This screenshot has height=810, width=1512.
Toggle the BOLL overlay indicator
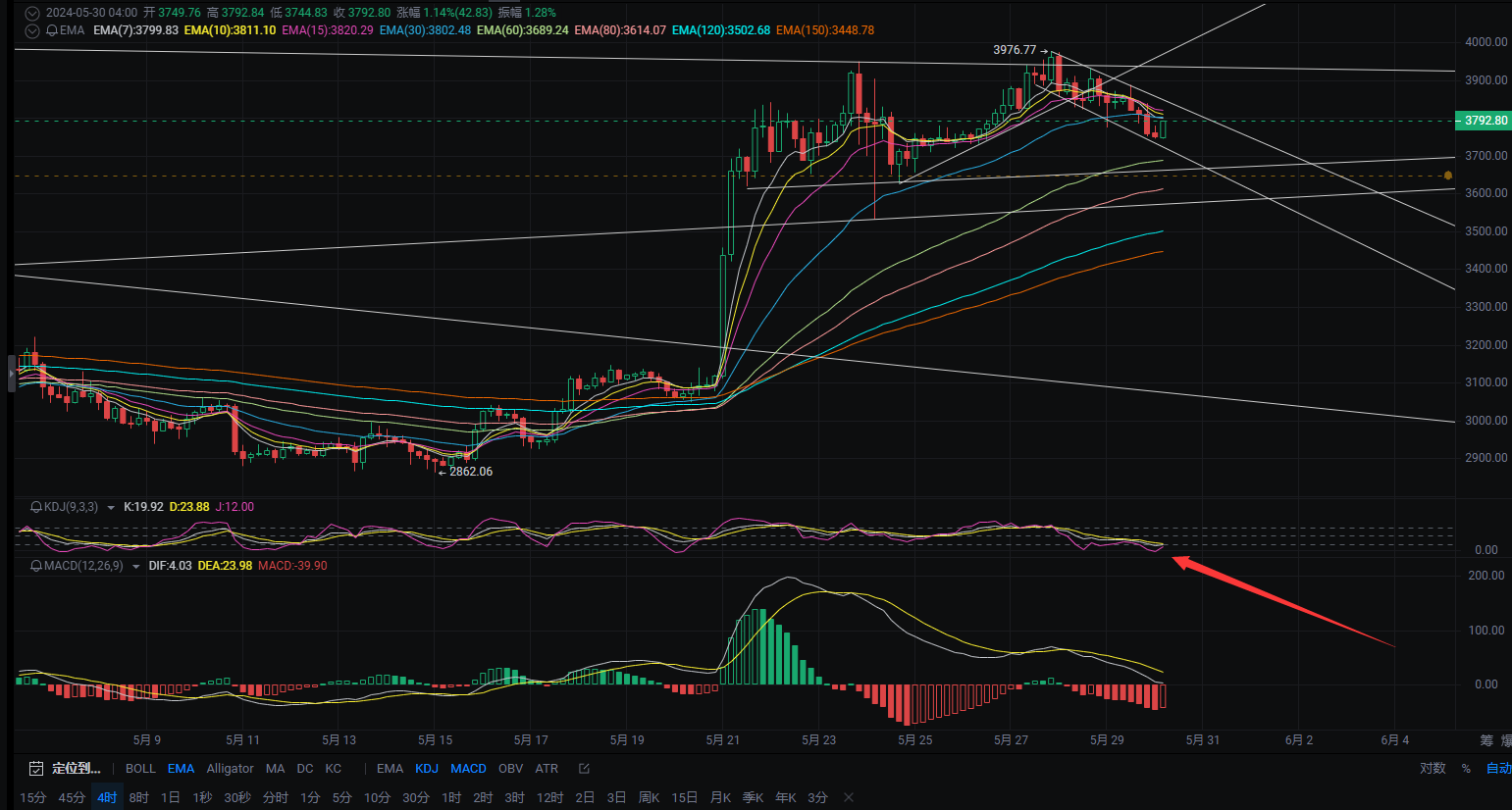click(140, 769)
